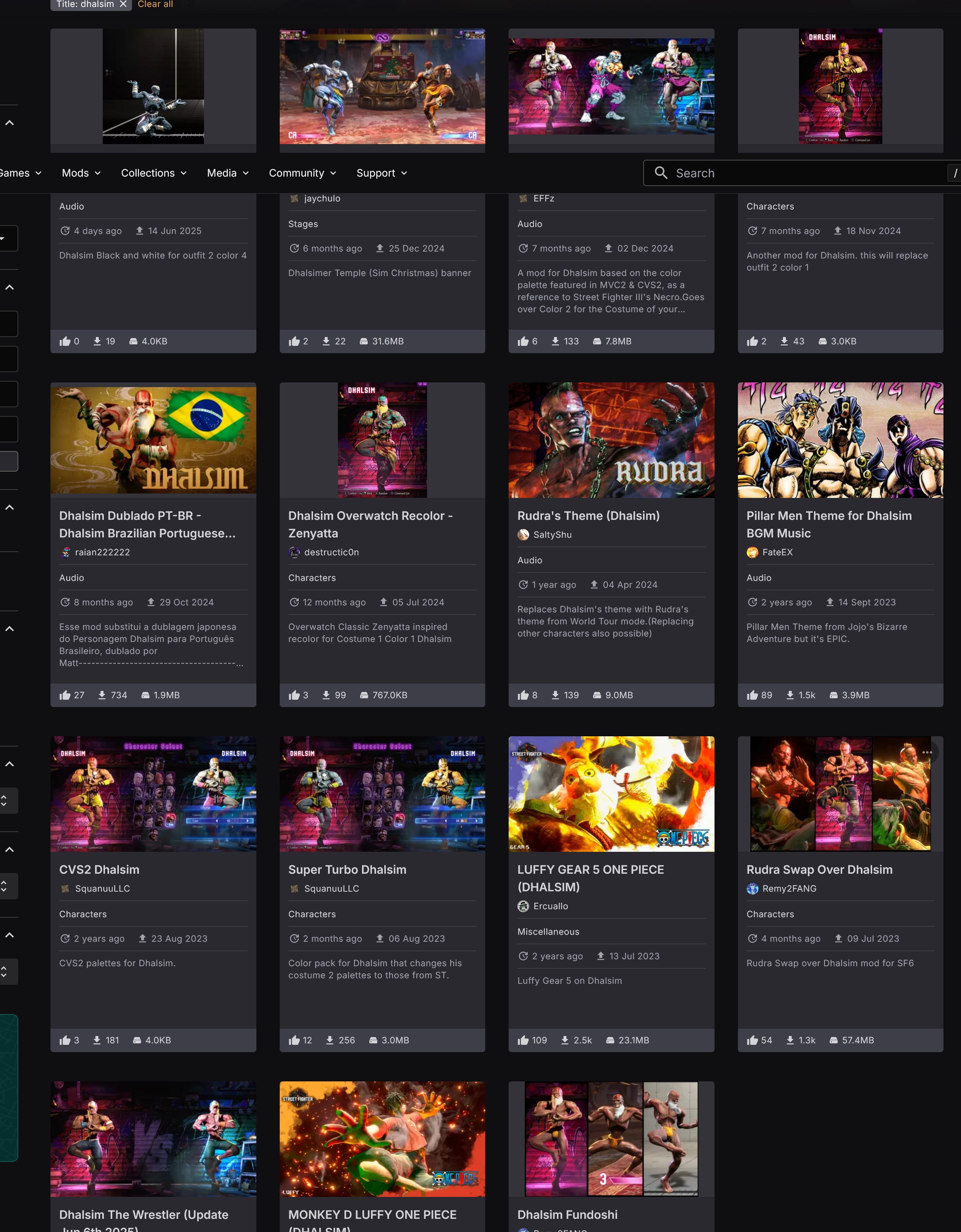961x1232 pixels.
Task: Open the Games menu
Action: click(x=20, y=173)
